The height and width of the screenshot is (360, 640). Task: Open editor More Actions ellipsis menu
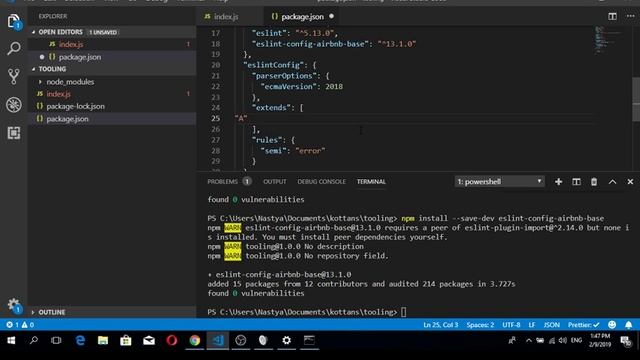[631, 16]
